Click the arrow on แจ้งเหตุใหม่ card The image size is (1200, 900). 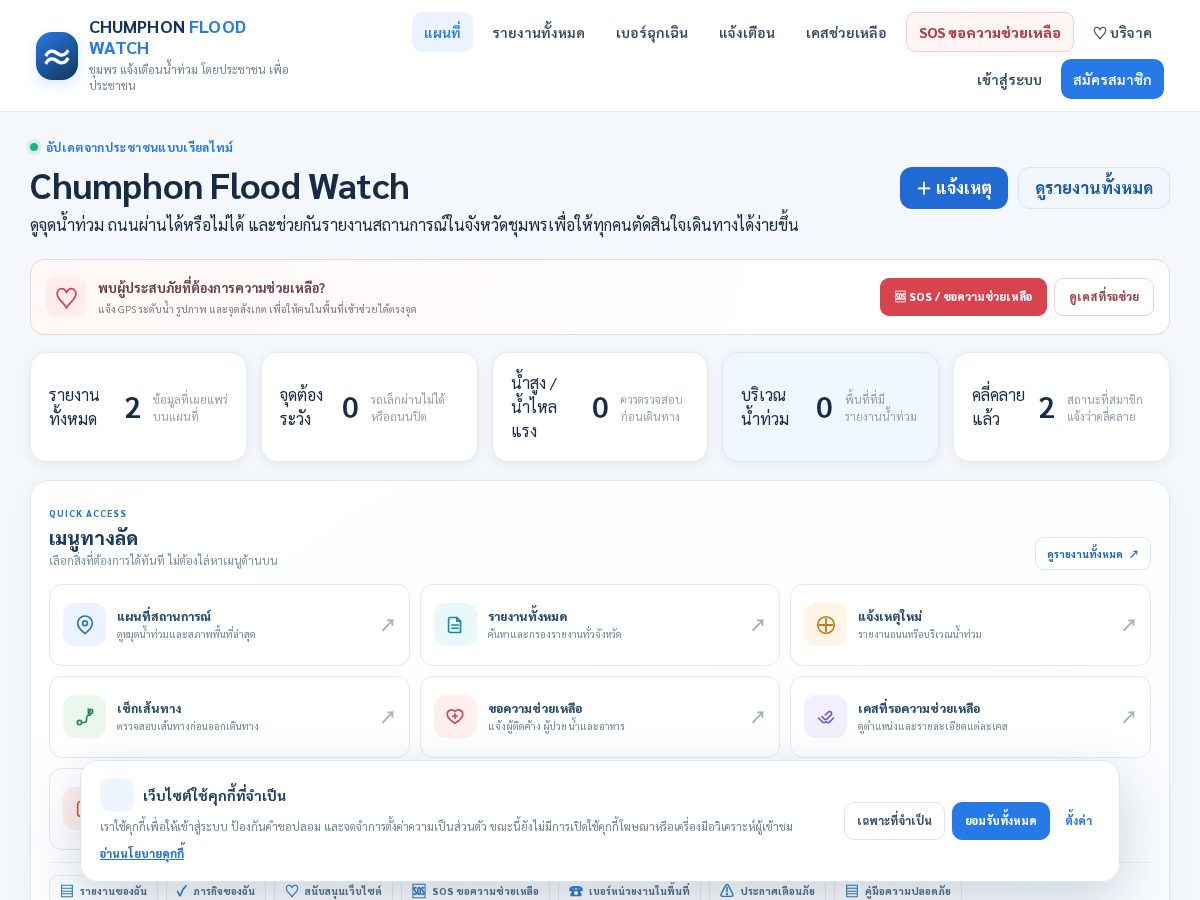pyautogui.click(x=1129, y=625)
